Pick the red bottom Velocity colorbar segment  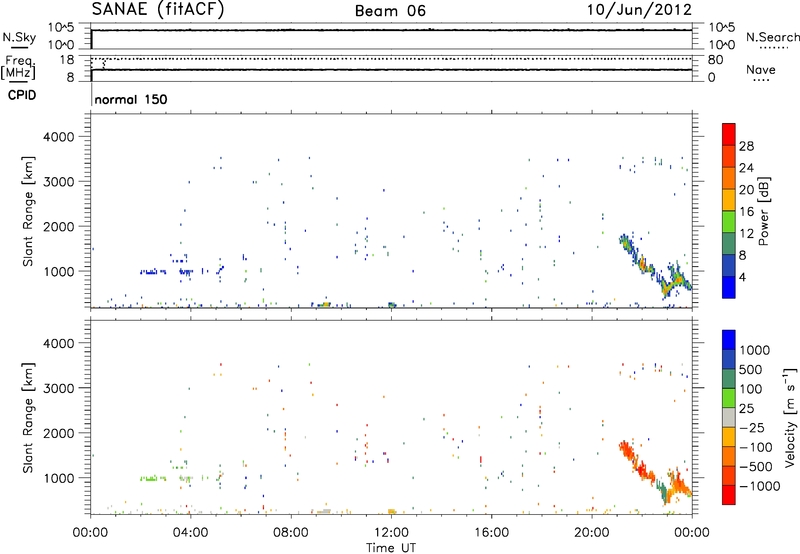[x=729, y=495]
